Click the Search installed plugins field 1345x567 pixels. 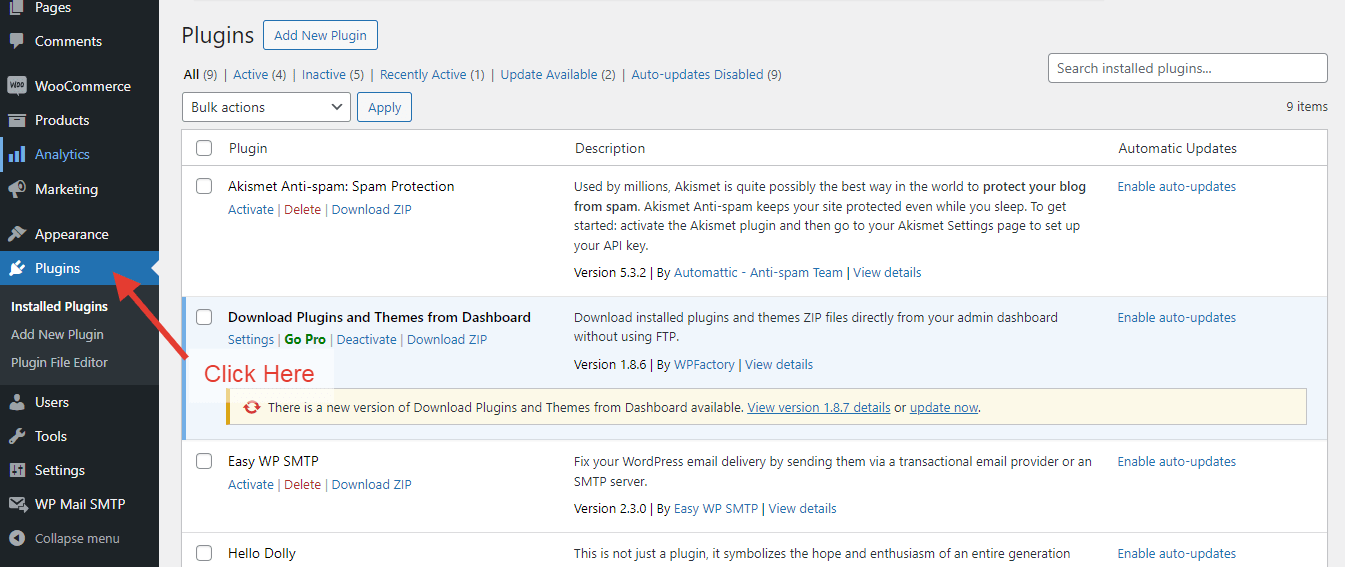click(x=1187, y=68)
